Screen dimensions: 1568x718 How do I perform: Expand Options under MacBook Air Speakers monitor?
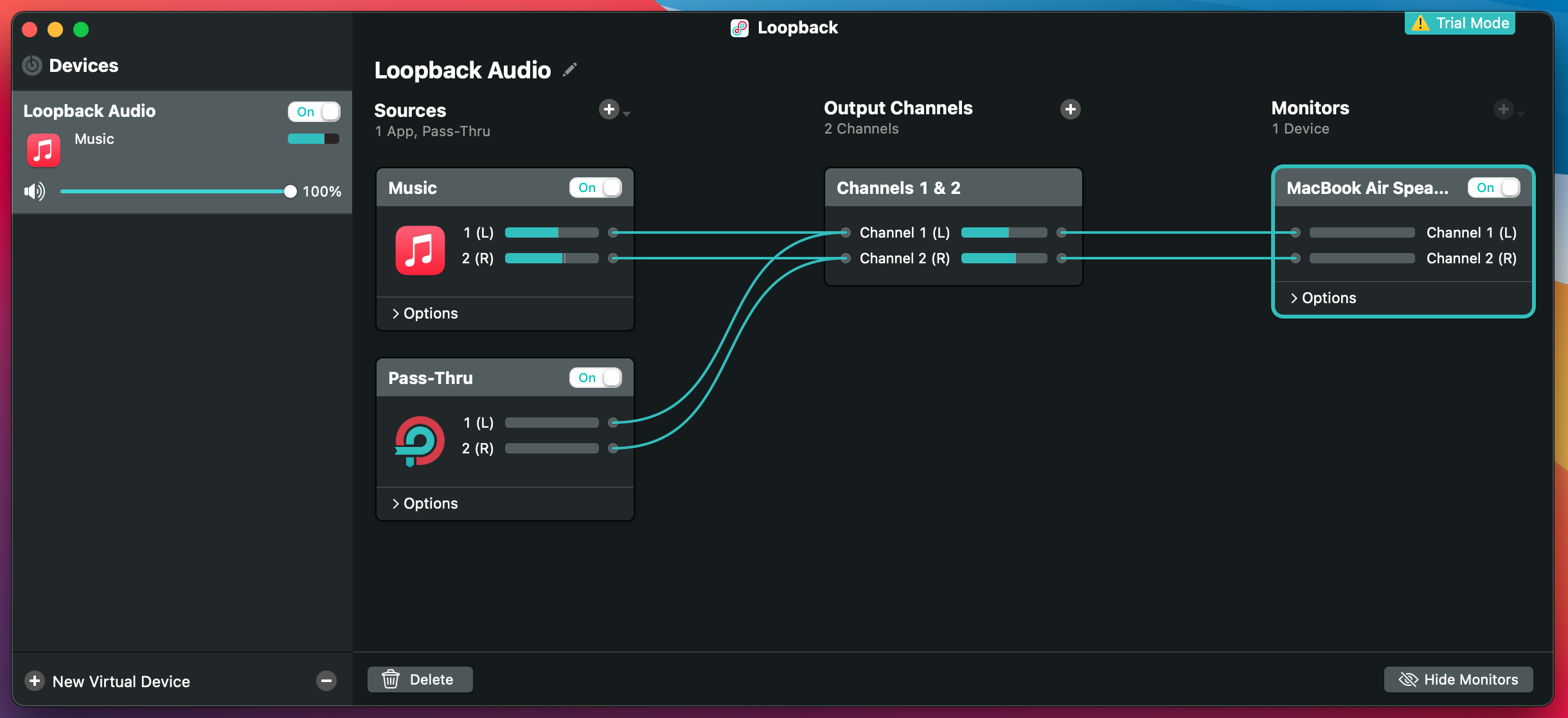[x=1323, y=298]
